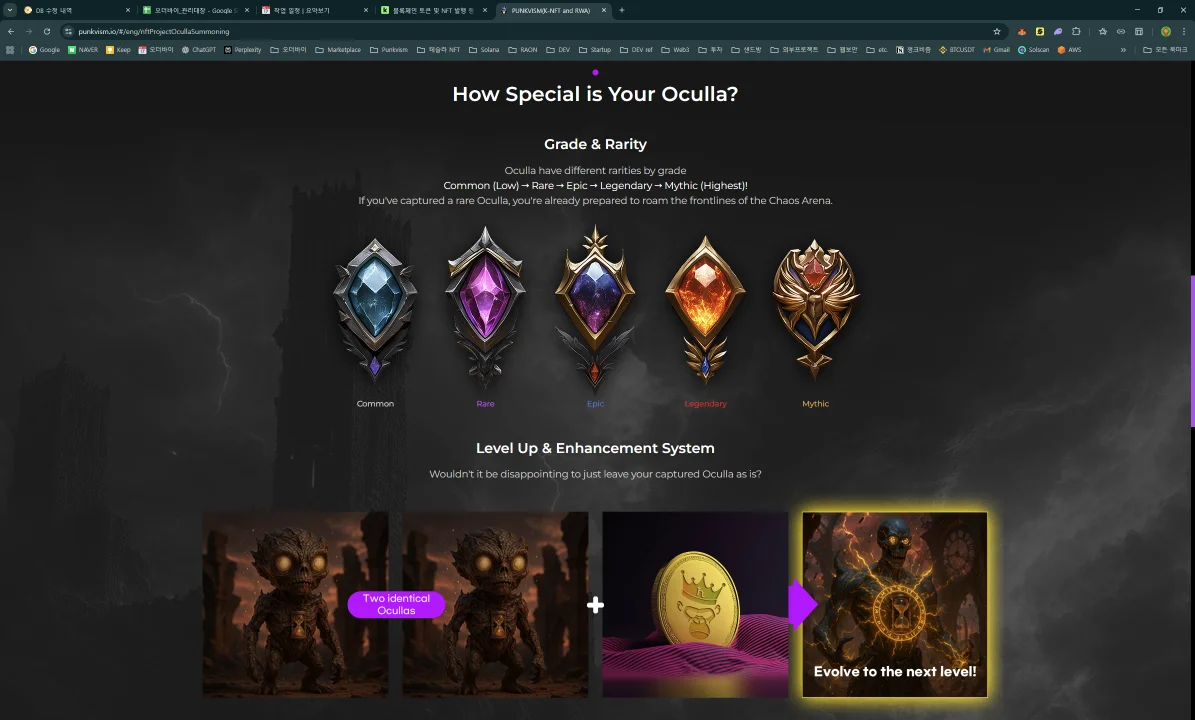
Task: Click the Evolve to the next level image
Action: click(895, 604)
